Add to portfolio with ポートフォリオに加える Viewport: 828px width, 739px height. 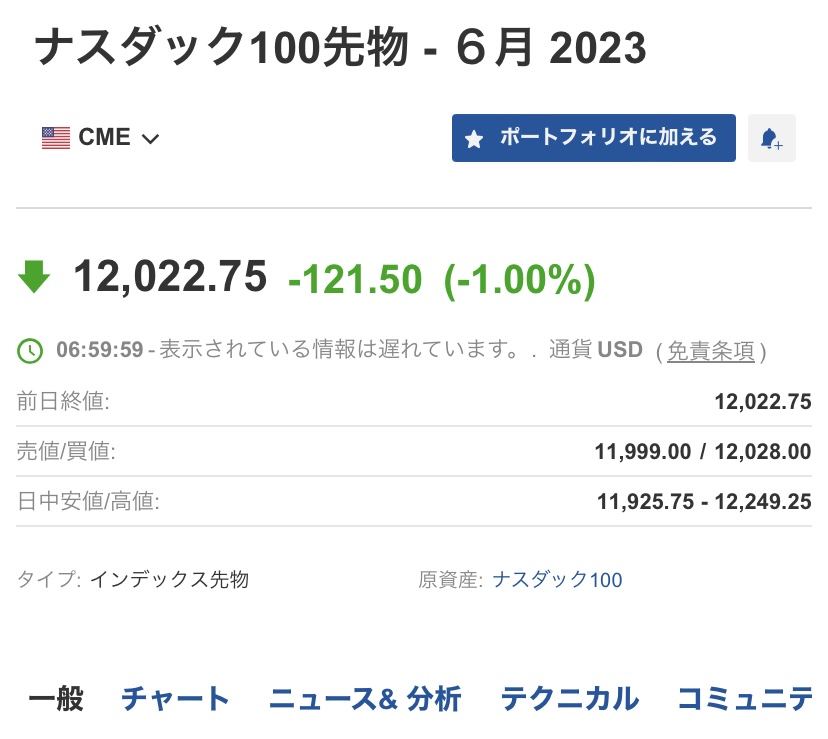coord(594,138)
